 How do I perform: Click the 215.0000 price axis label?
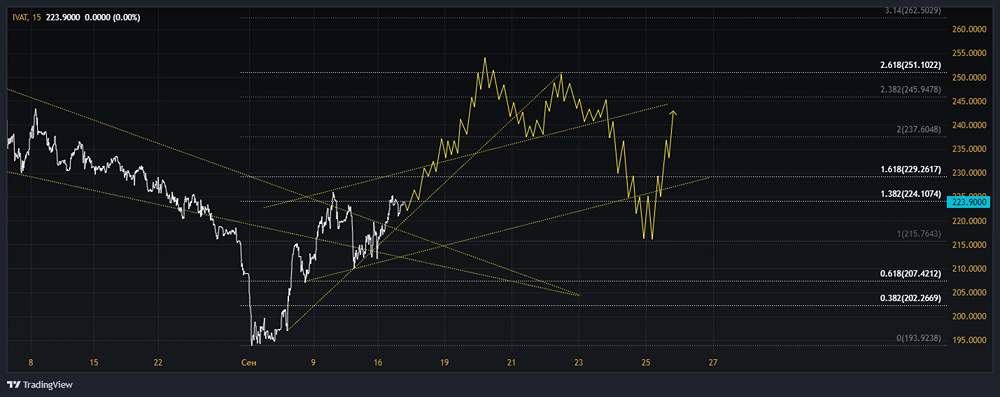(969, 244)
